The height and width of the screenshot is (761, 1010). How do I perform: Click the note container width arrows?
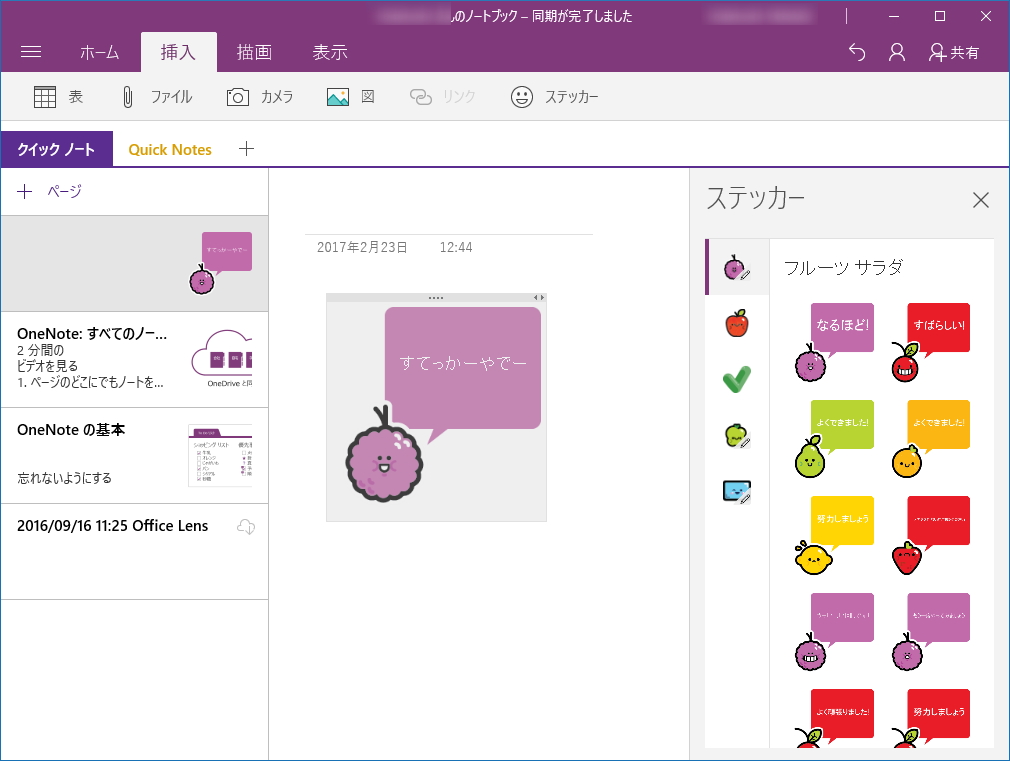539,298
